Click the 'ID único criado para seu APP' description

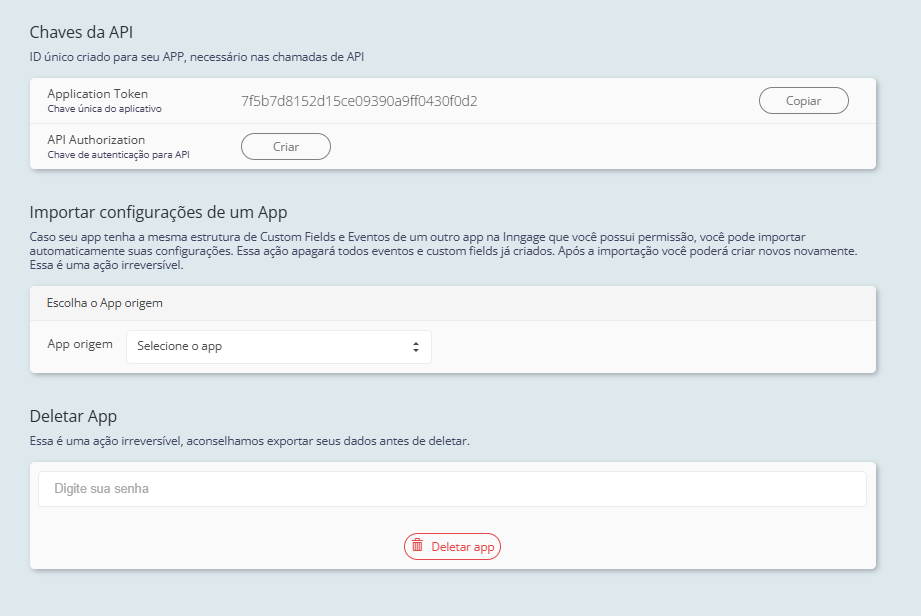197,56
